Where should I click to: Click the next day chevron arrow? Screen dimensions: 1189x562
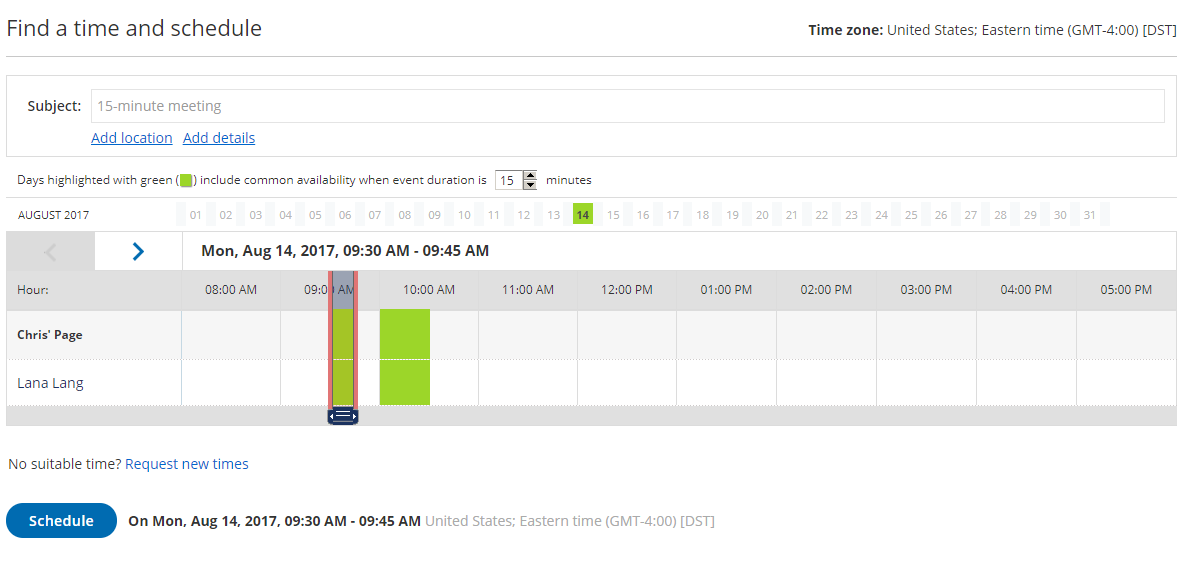click(x=138, y=251)
